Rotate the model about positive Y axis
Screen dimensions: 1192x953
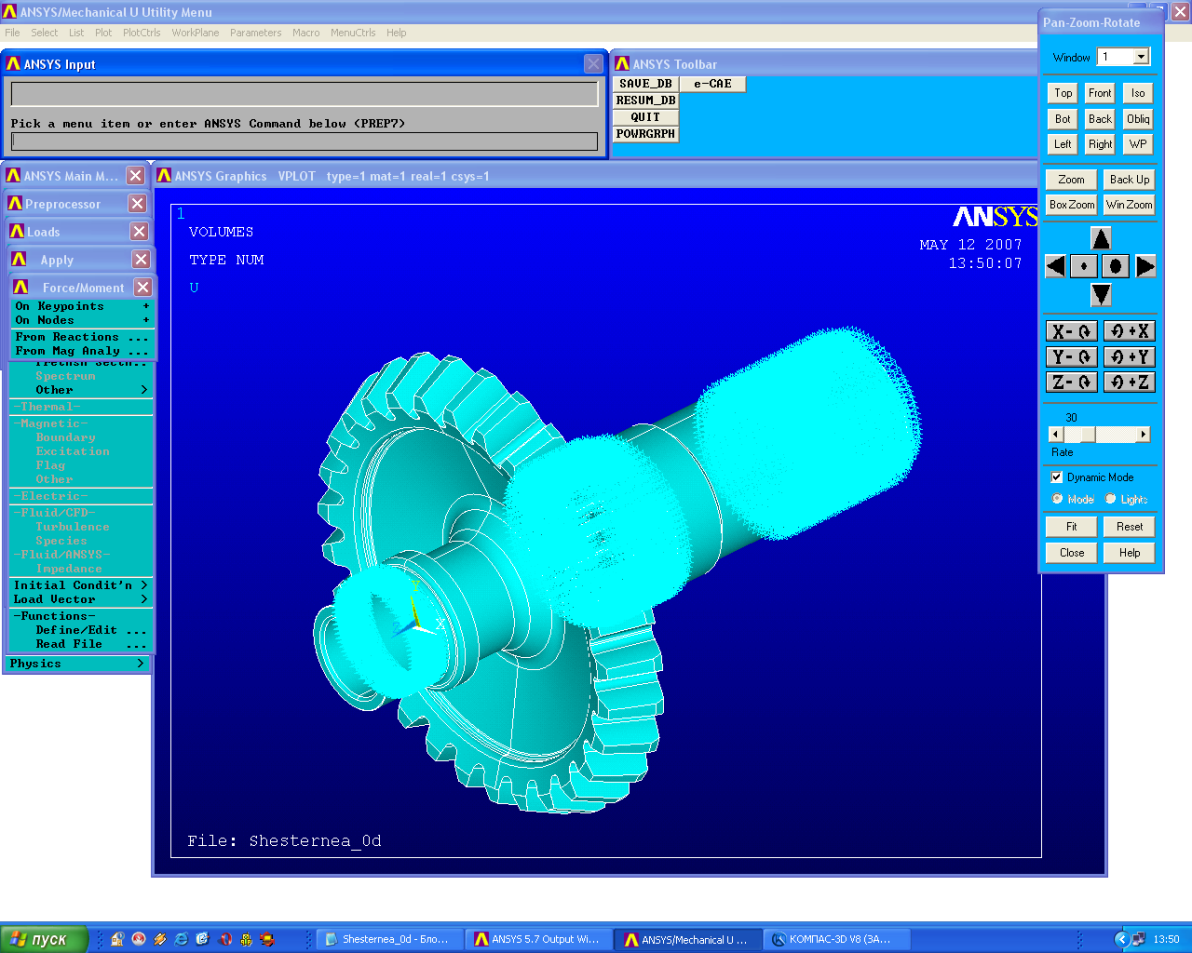pos(1129,357)
